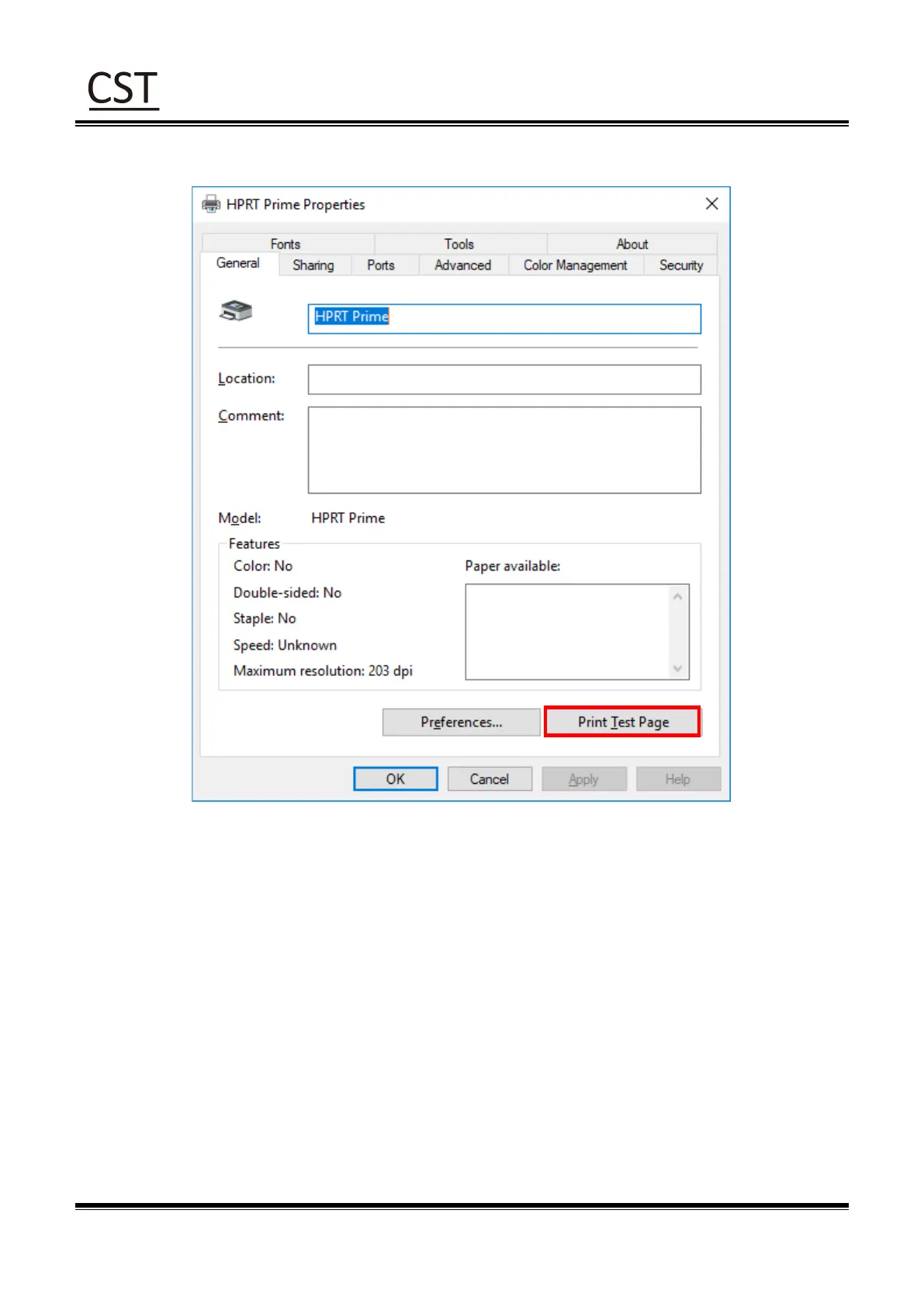Screen dimensions: 924x1307
Task: Switch to the Sharing tab
Action: click(x=313, y=265)
